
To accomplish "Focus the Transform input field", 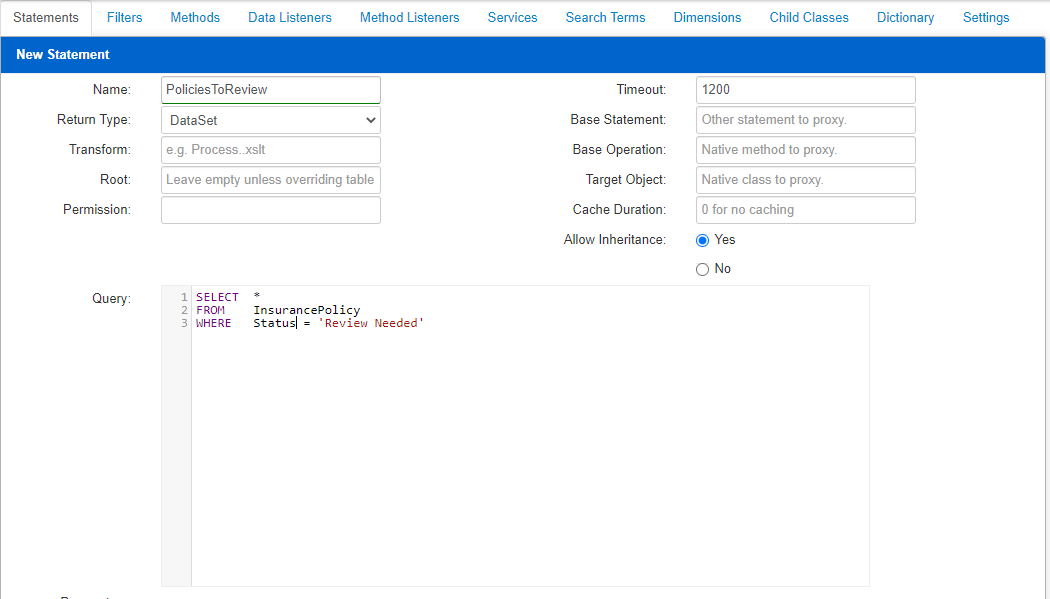I will (x=271, y=150).
